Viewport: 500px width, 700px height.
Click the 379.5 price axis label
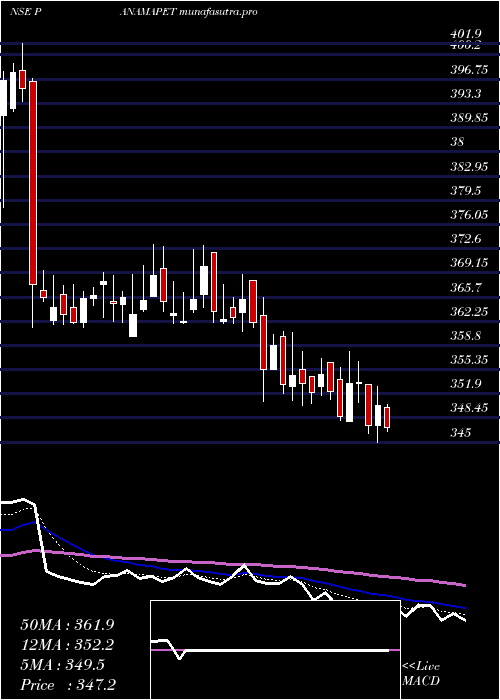pyautogui.click(x=465, y=191)
